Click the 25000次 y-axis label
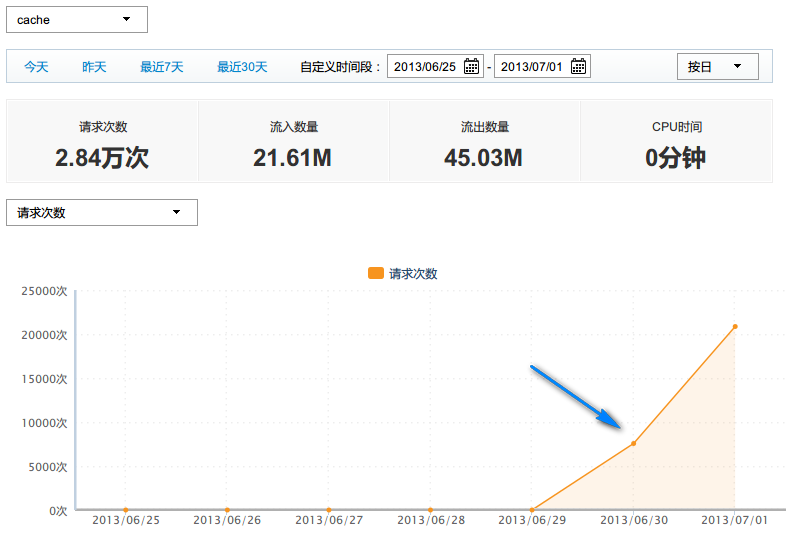Screen dimensions: 796x533 [44, 291]
